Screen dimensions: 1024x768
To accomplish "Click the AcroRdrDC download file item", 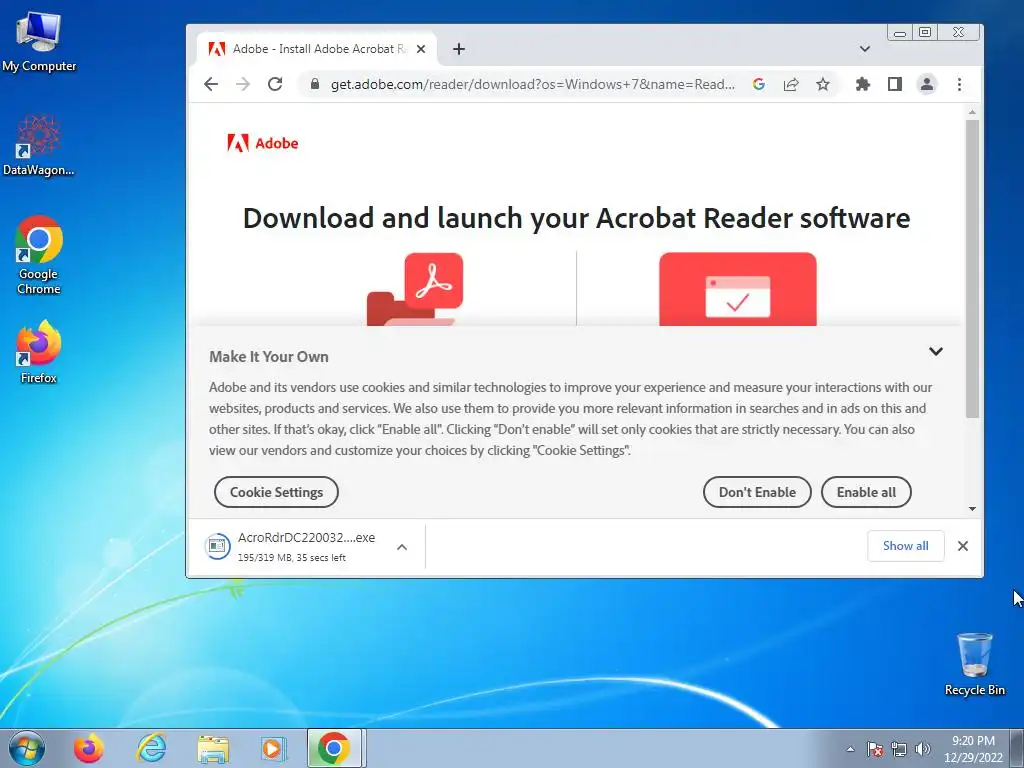I will [291, 547].
